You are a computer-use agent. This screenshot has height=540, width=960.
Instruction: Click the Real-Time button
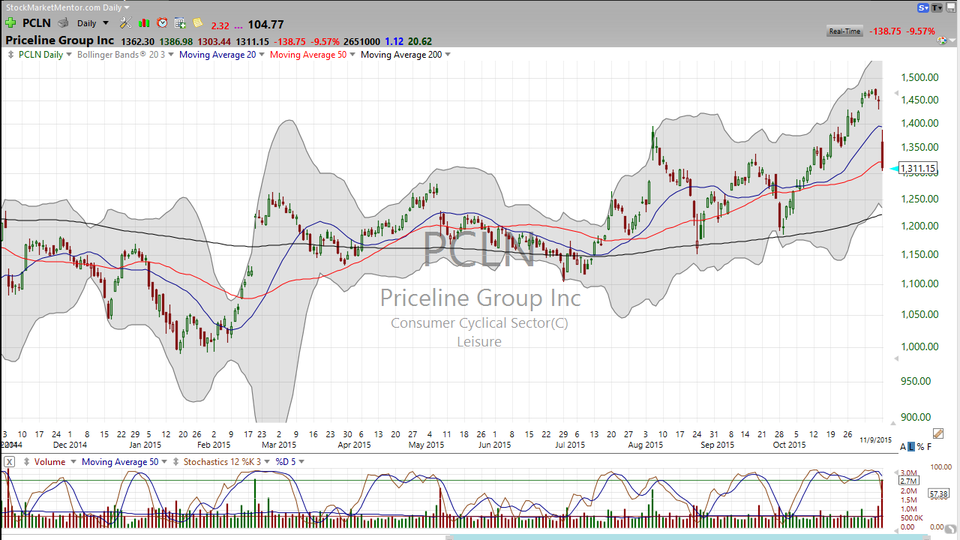[844, 31]
